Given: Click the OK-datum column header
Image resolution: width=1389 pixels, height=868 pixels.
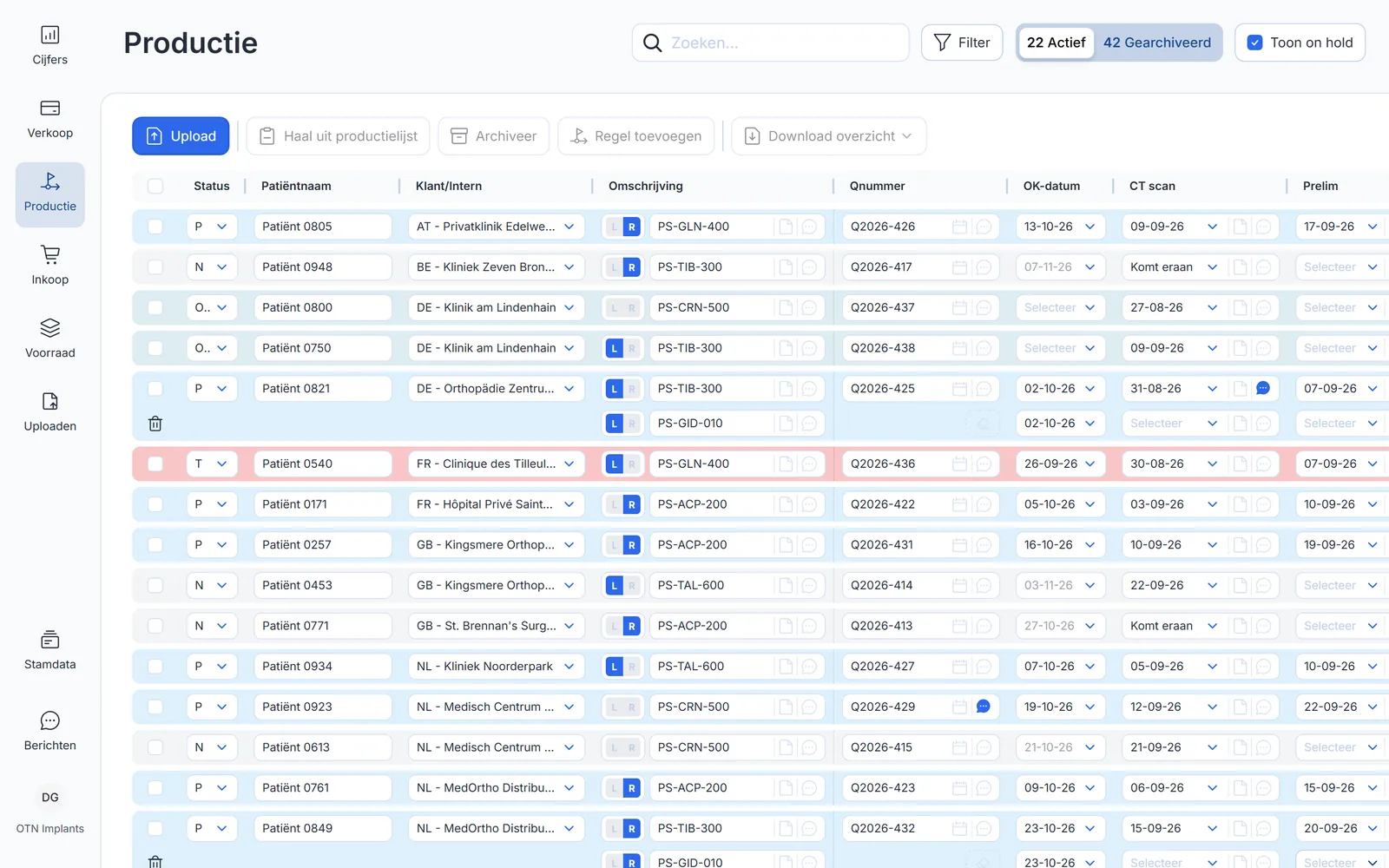Looking at the screenshot, I should click(x=1051, y=186).
